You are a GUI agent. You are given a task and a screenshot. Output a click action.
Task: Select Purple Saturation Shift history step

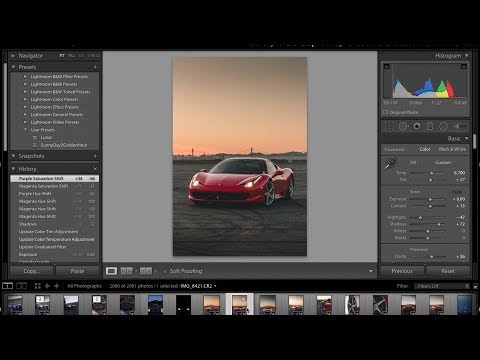tap(54, 179)
